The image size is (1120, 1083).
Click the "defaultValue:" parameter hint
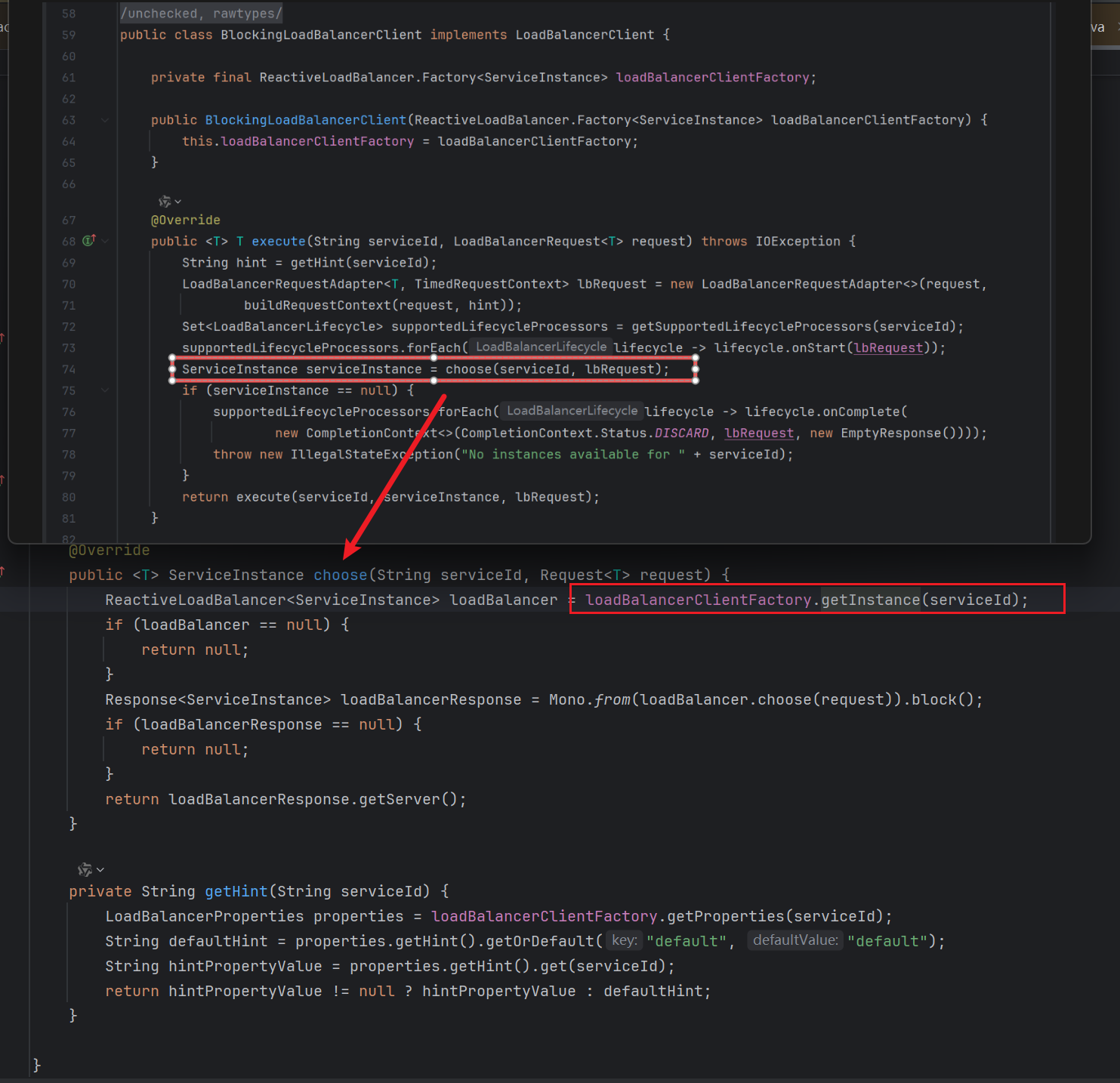(x=795, y=940)
